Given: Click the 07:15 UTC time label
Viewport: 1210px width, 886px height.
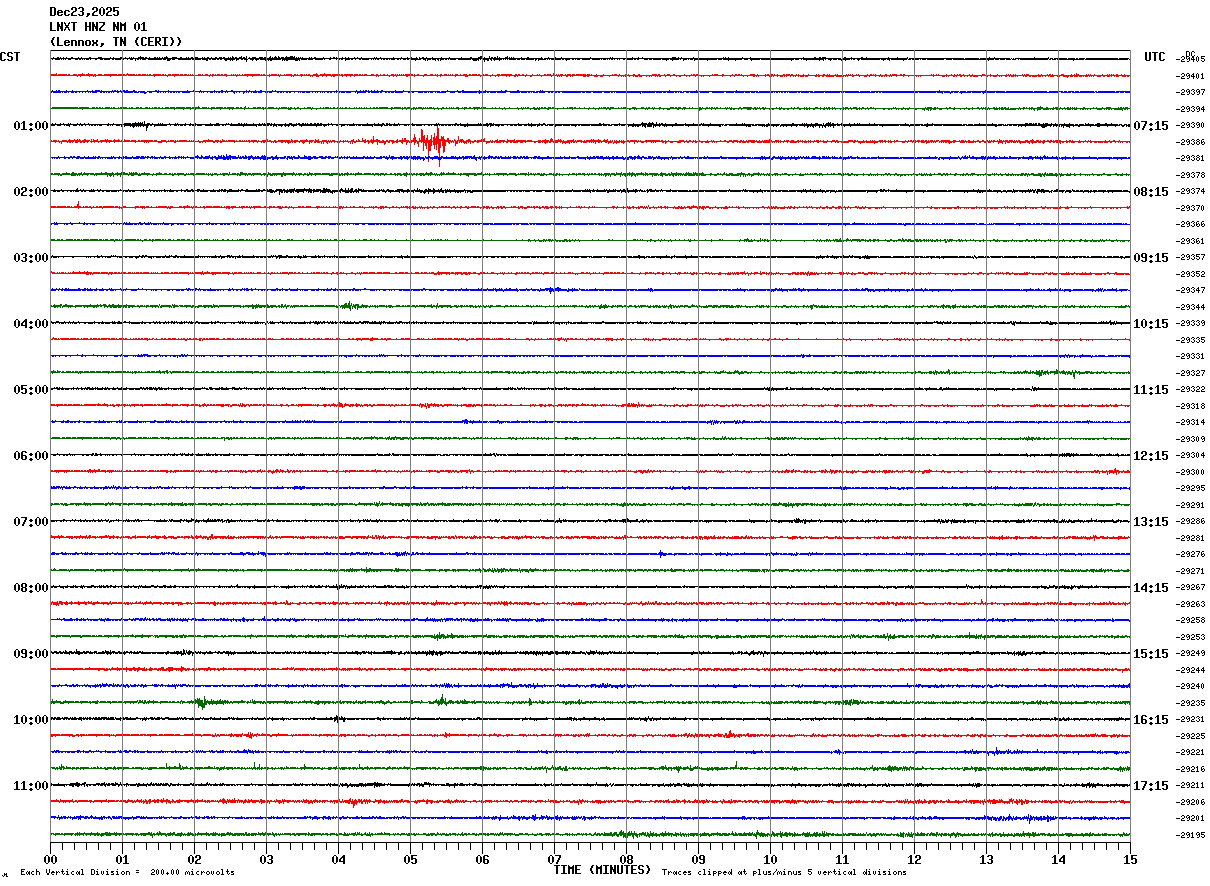Looking at the screenshot, I should tap(1151, 126).
